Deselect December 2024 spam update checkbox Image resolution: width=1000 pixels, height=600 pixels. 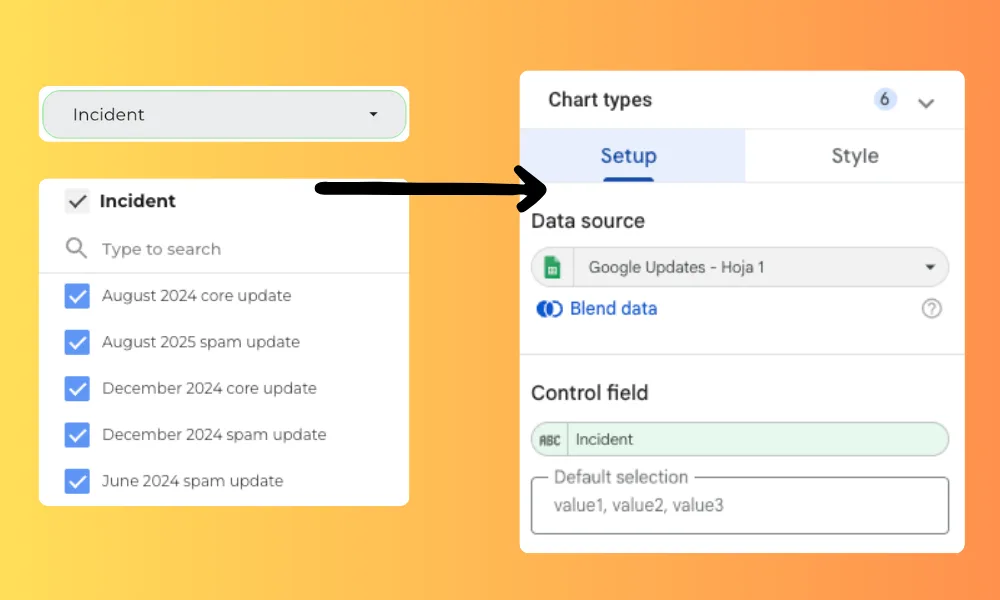tap(77, 435)
